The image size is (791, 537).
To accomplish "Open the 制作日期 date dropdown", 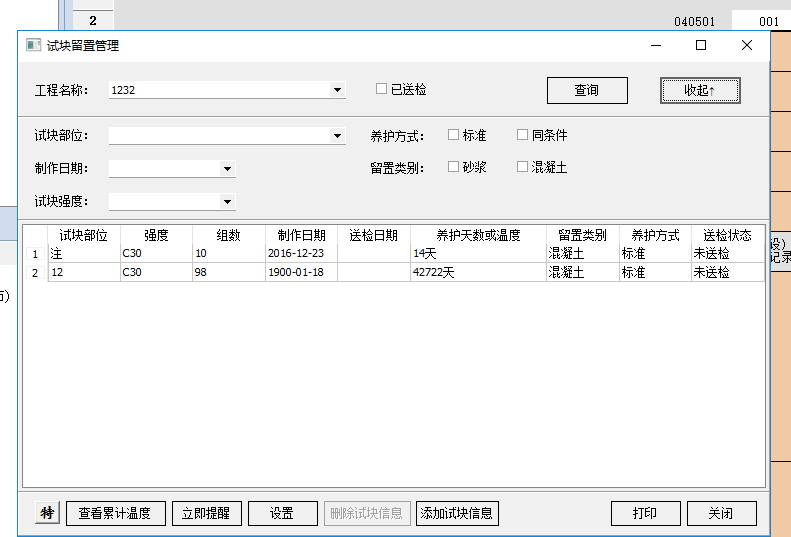I will [227, 169].
